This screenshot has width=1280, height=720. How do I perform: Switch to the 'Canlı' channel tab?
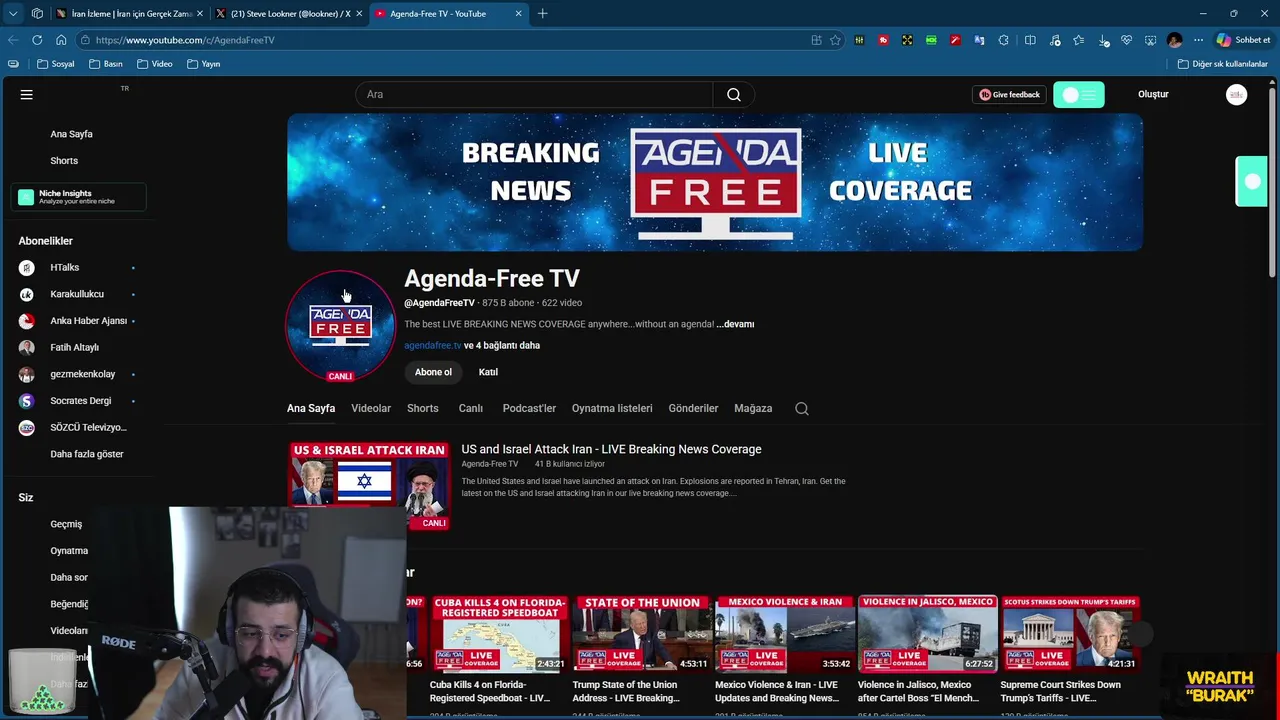(470, 408)
